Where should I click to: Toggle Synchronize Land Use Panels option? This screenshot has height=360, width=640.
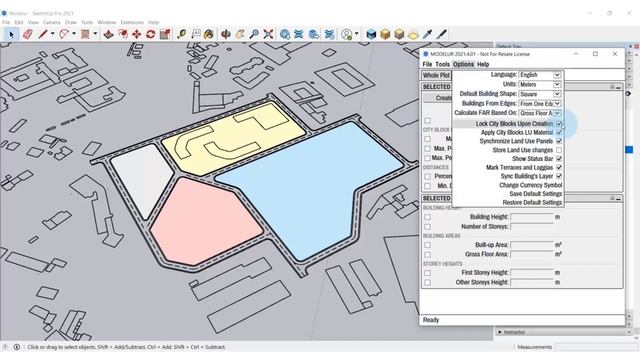pos(559,141)
